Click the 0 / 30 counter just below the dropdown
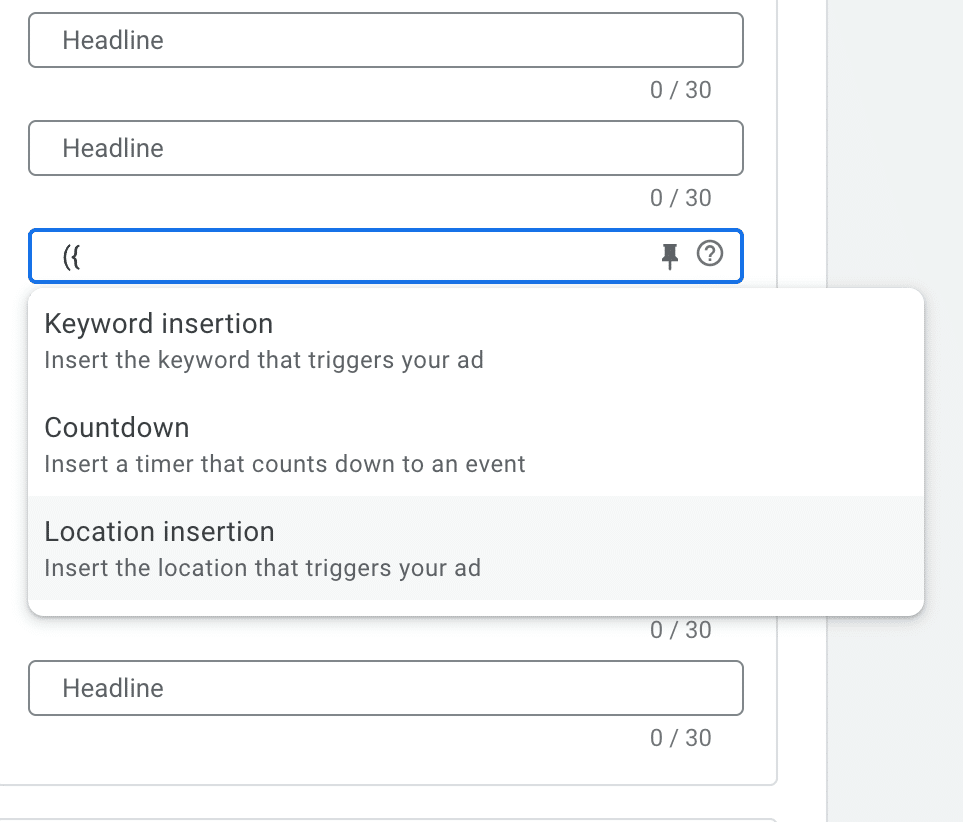963x822 pixels. (x=680, y=630)
